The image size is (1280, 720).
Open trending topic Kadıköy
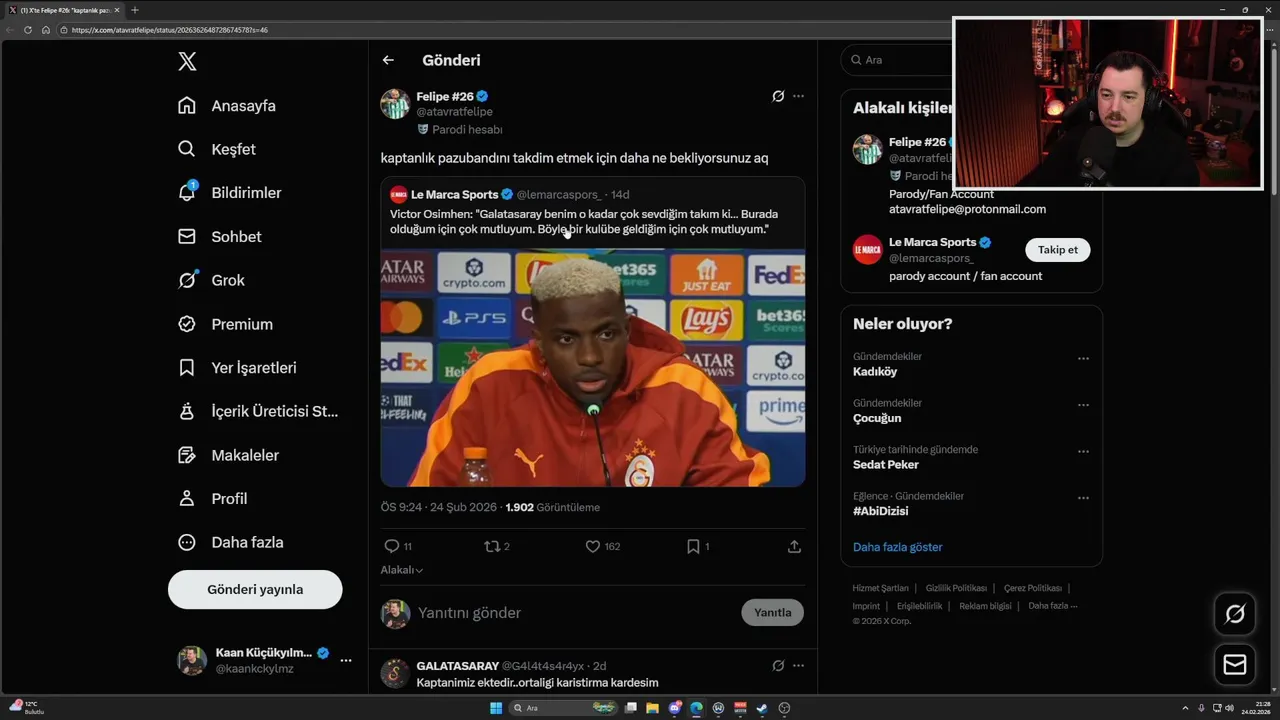(x=875, y=372)
